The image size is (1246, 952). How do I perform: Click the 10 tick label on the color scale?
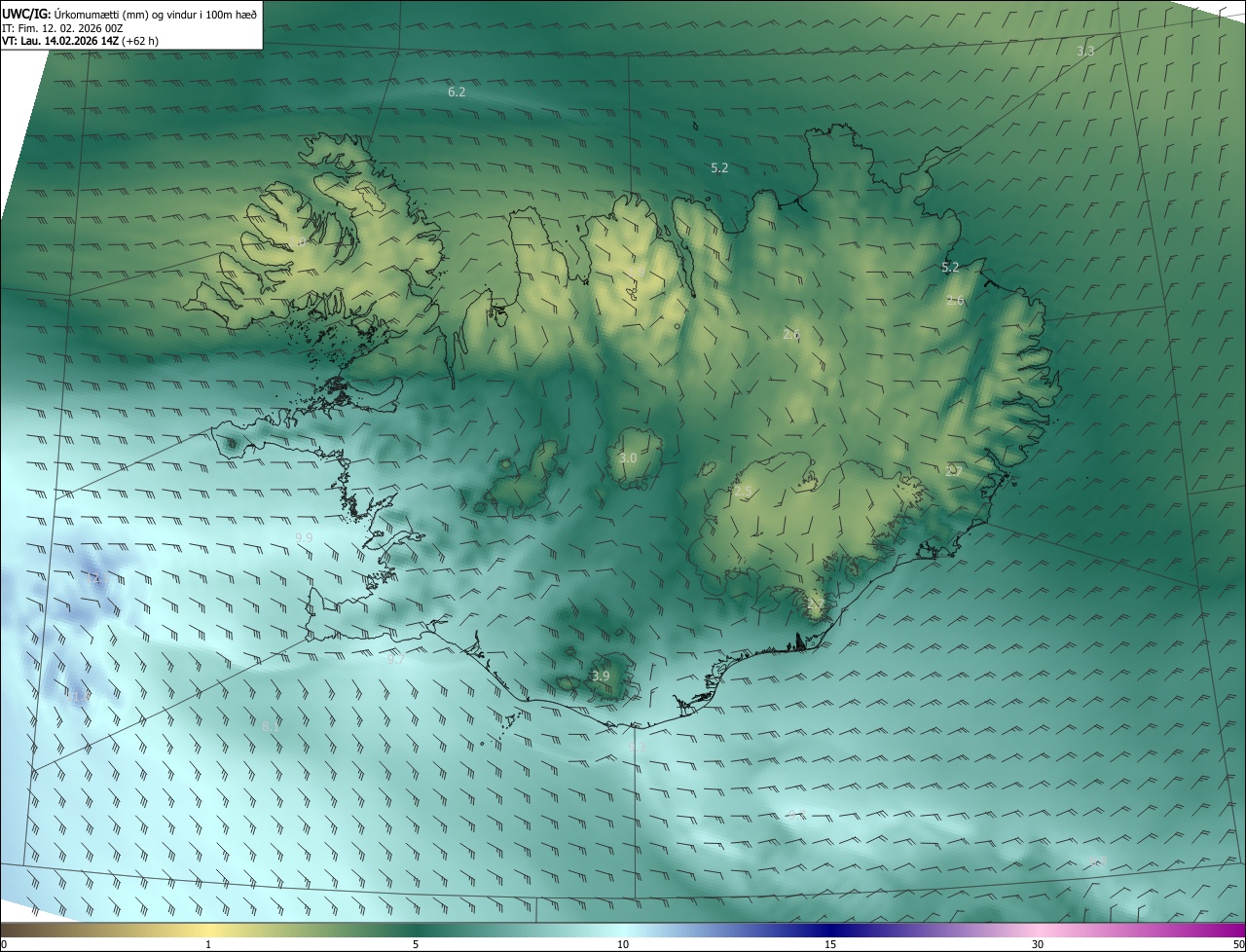pyautogui.click(x=623, y=944)
